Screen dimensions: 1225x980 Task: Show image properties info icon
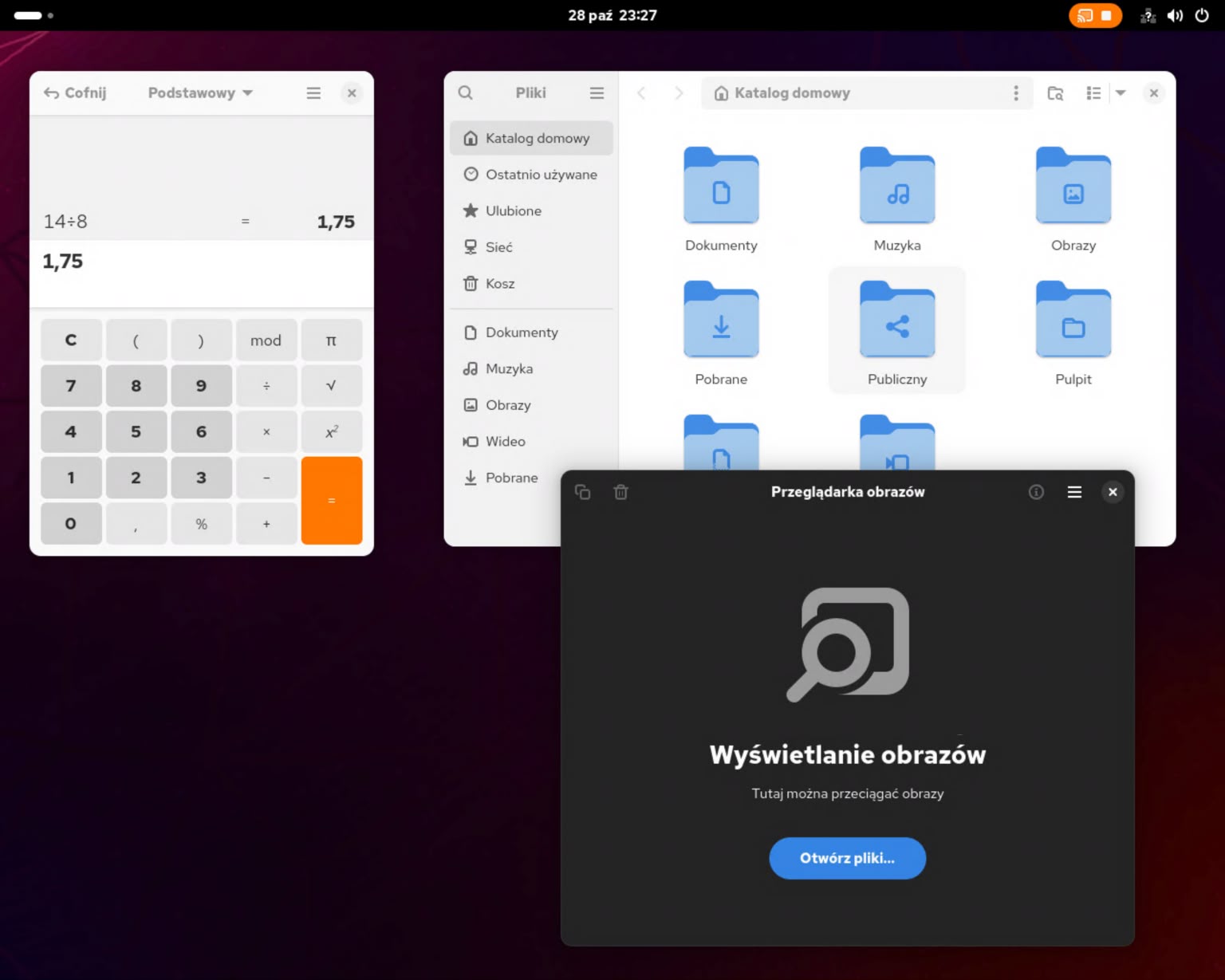[x=1036, y=492]
